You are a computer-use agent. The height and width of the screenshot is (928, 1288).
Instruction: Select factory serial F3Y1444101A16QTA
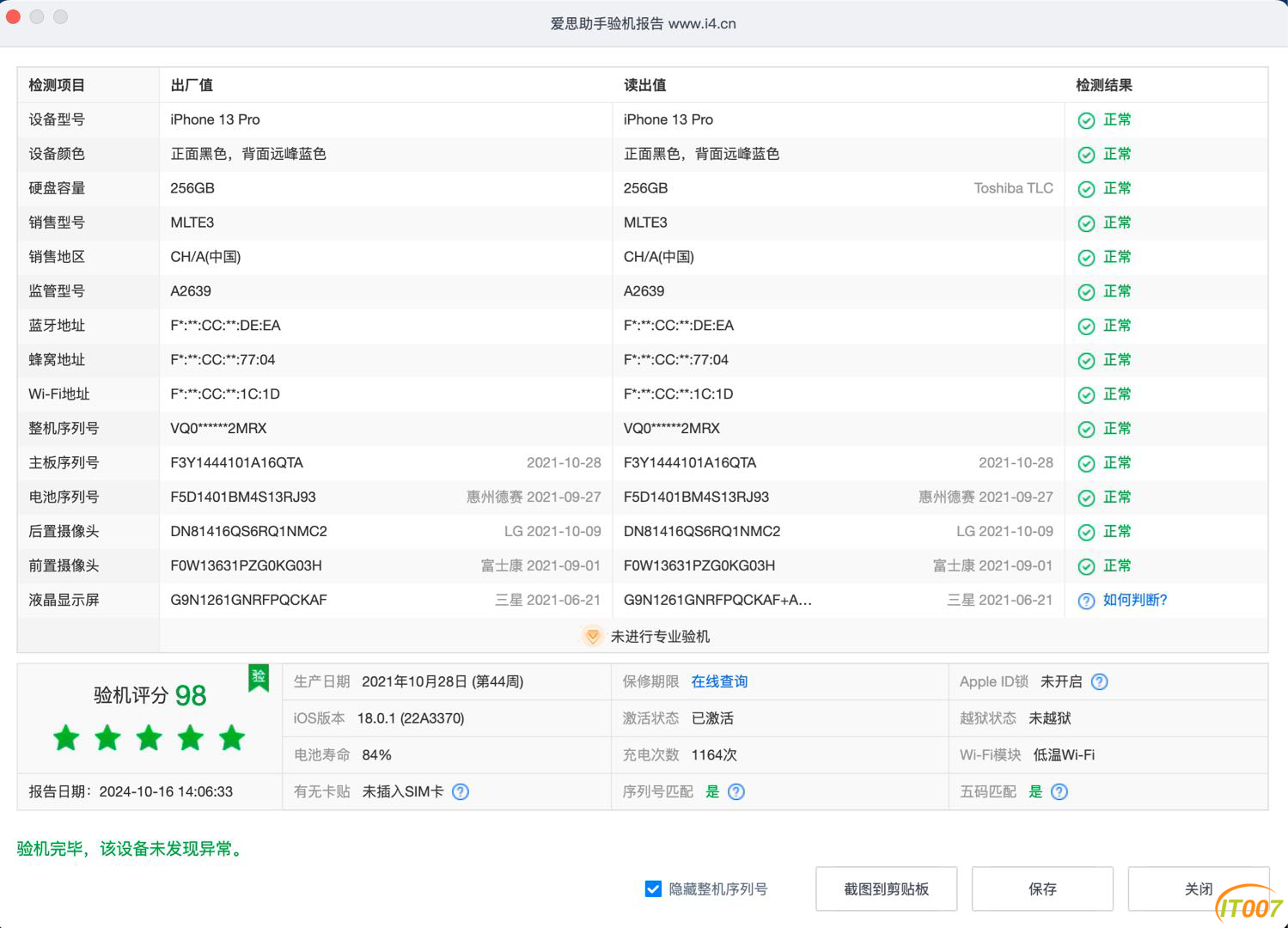pos(237,463)
